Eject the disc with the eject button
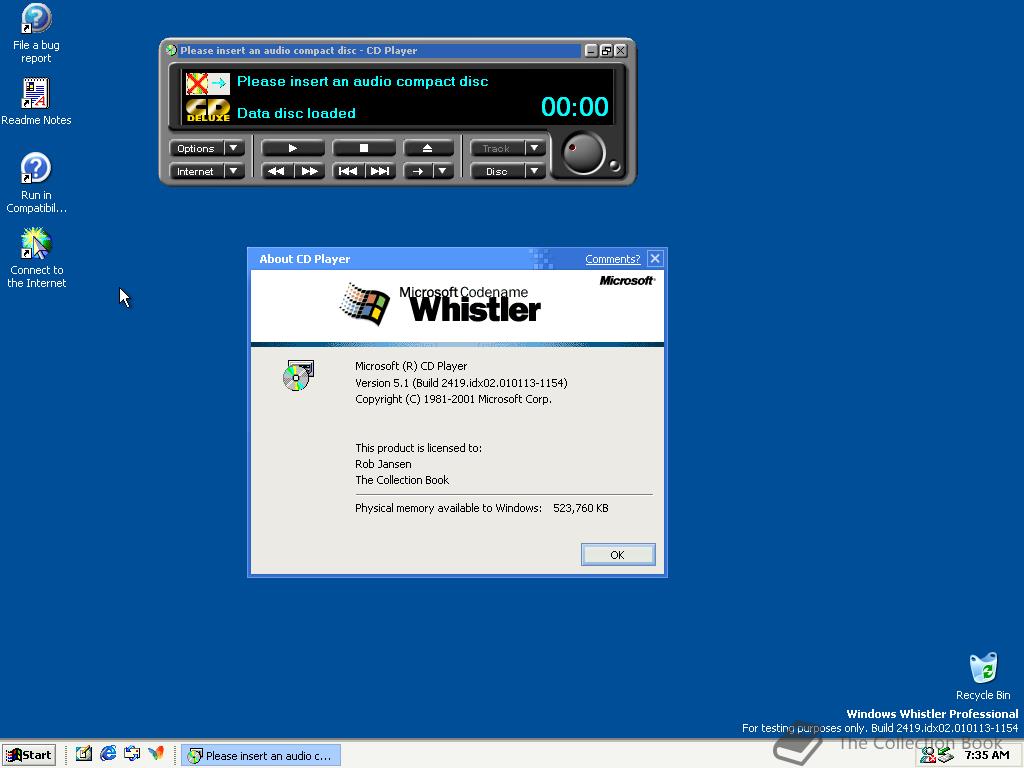Image resolution: width=1024 pixels, height=768 pixels. [428, 148]
